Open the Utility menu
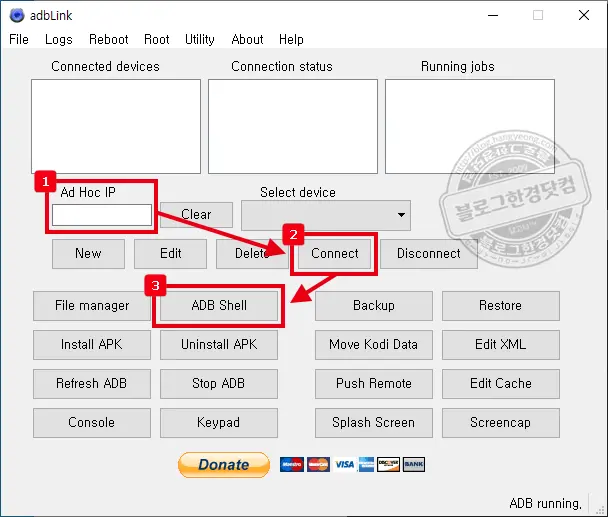The image size is (608, 517). click(x=199, y=39)
